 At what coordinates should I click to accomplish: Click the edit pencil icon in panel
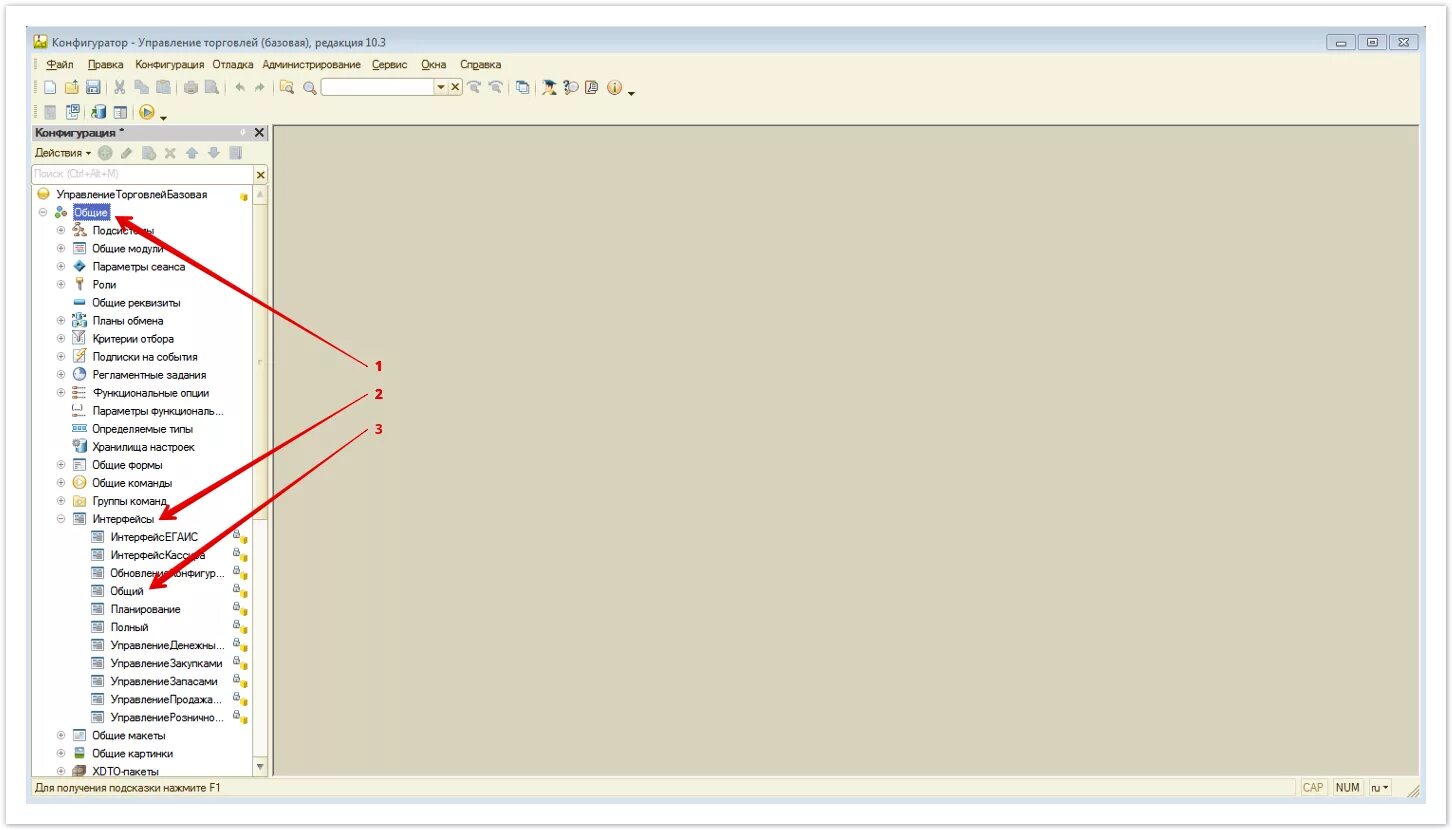tap(127, 153)
